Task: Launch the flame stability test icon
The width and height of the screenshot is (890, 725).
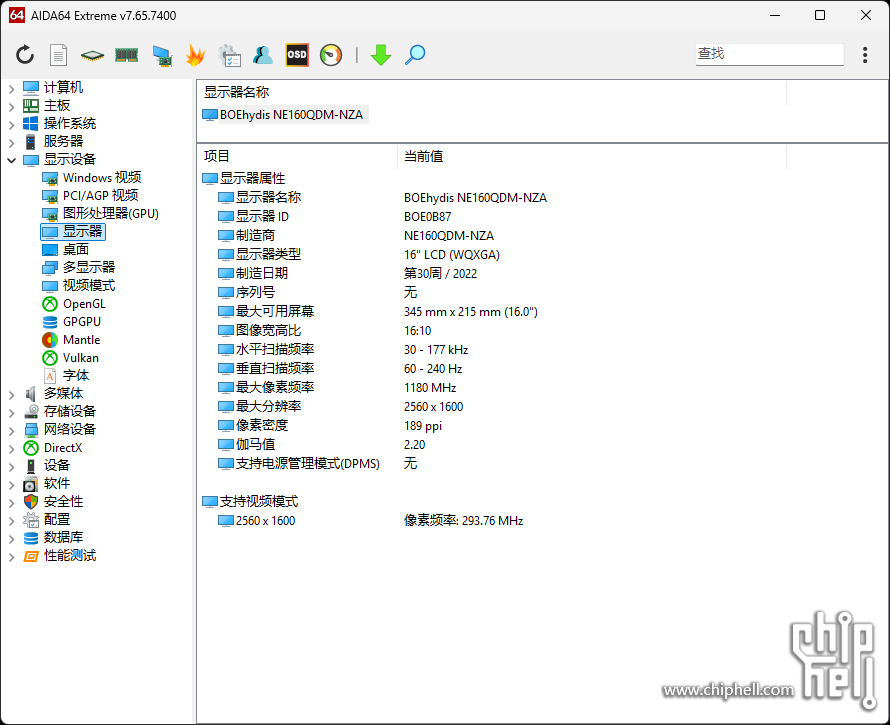Action: (195, 55)
